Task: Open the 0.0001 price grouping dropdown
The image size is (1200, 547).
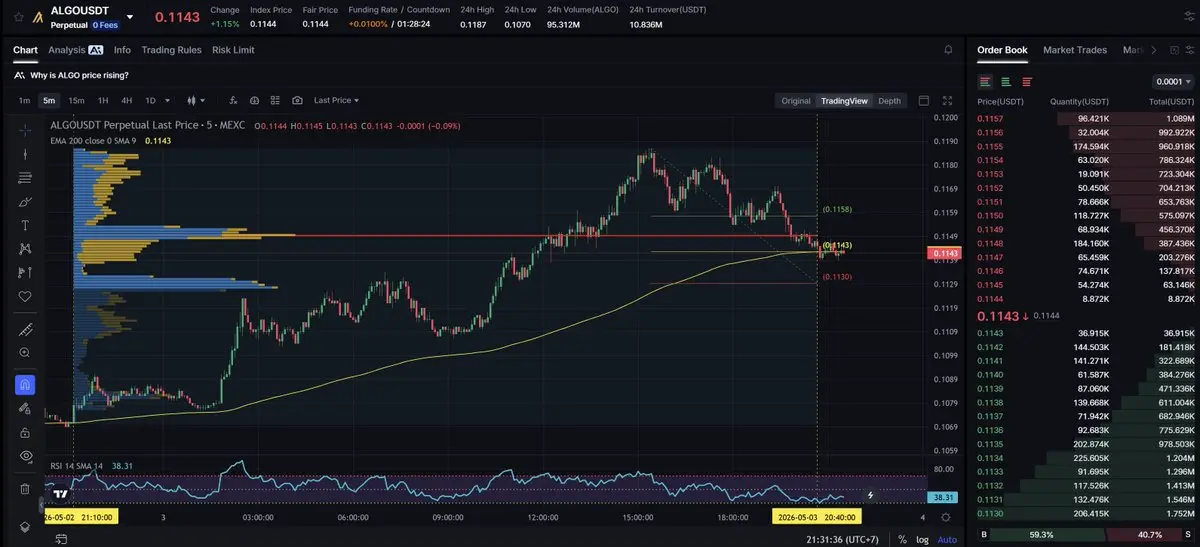Action: coord(1173,82)
